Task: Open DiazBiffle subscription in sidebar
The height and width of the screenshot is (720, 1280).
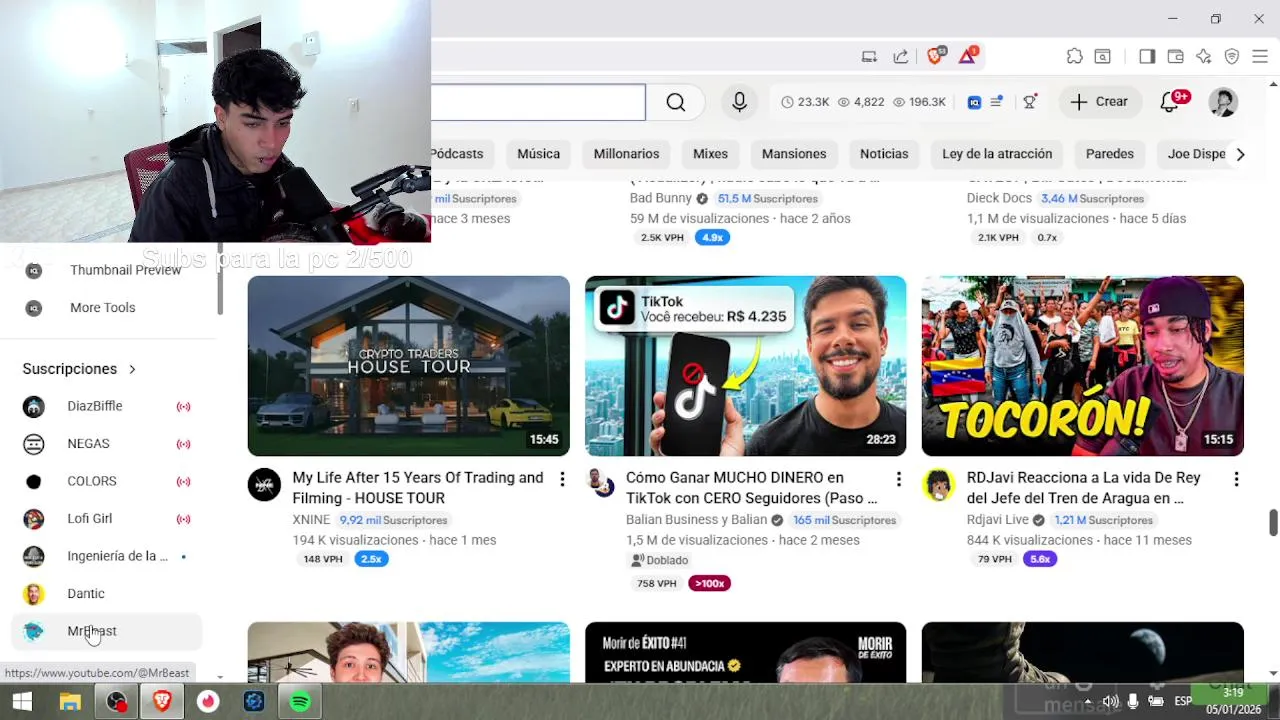Action: click(x=107, y=406)
